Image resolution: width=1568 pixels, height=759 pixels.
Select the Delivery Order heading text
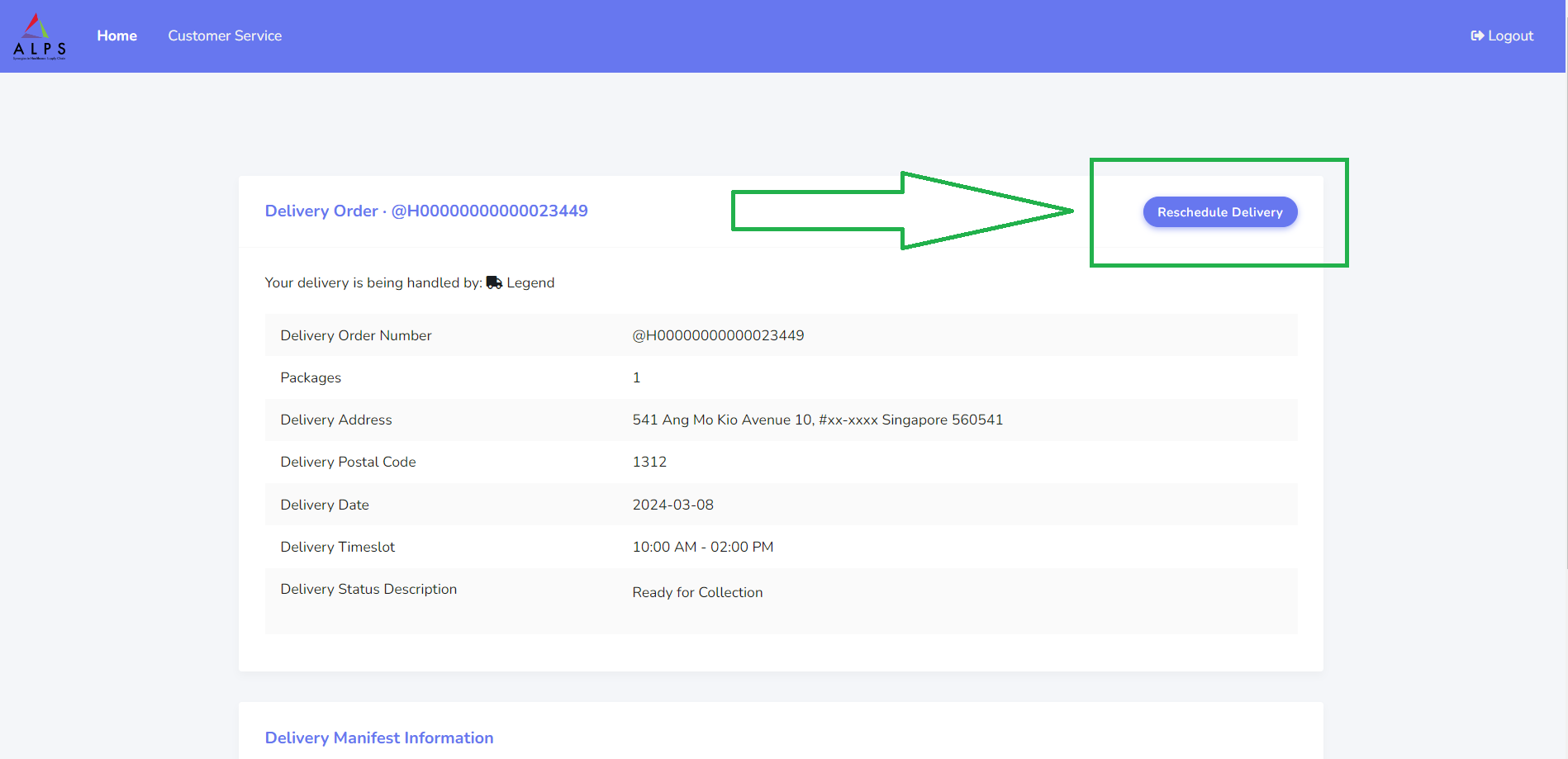(426, 211)
